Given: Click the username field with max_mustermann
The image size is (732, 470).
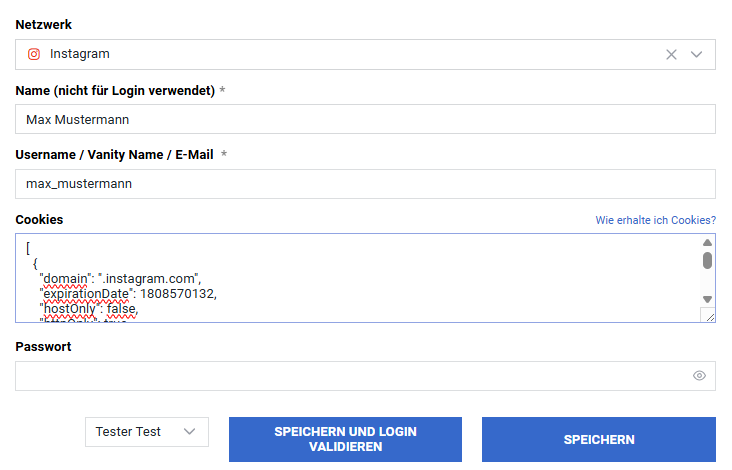Looking at the screenshot, I should point(365,184).
